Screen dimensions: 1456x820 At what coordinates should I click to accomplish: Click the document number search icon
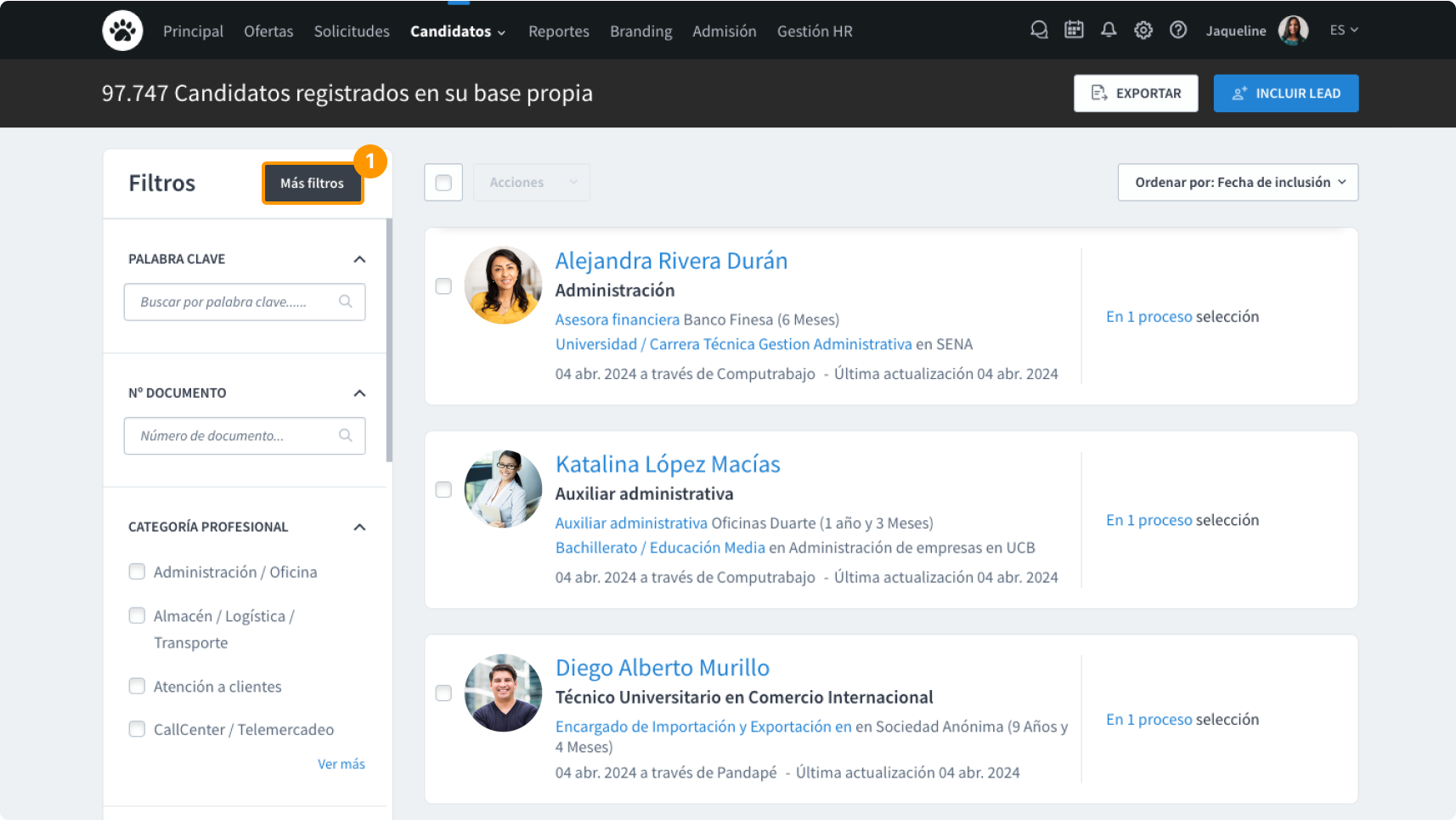[346, 436]
